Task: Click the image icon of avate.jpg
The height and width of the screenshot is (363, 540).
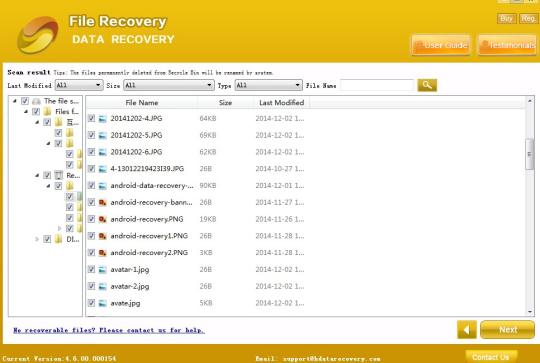Action: (x=103, y=303)
